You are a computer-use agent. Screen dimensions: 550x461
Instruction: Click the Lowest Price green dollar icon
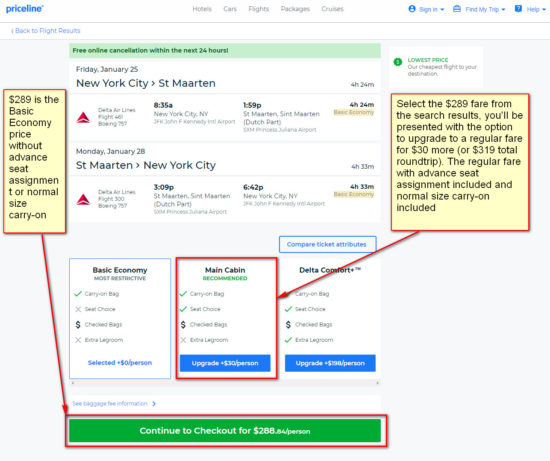398,62
